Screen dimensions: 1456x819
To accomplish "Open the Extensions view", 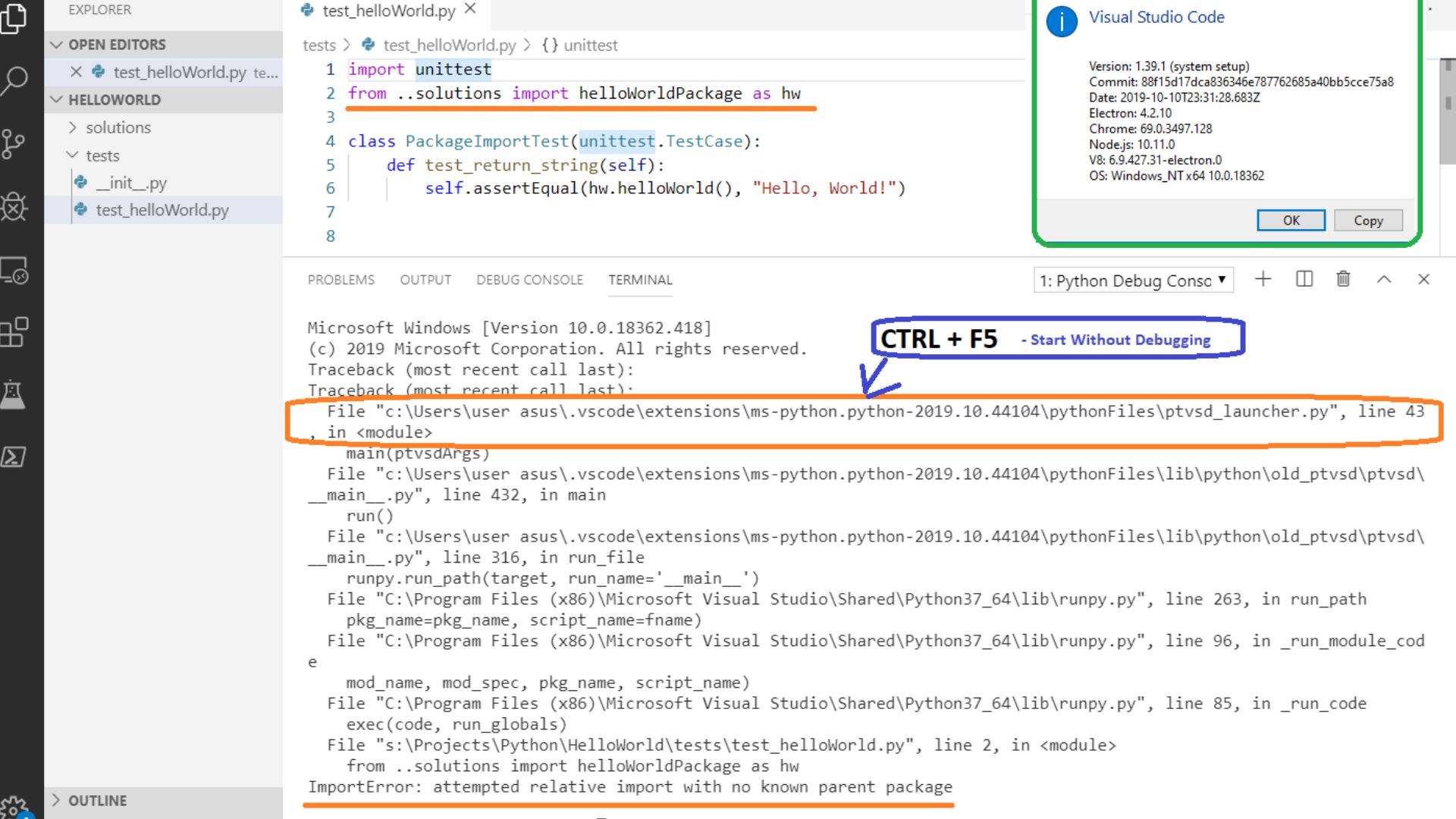I will click(x=14, y=332).
